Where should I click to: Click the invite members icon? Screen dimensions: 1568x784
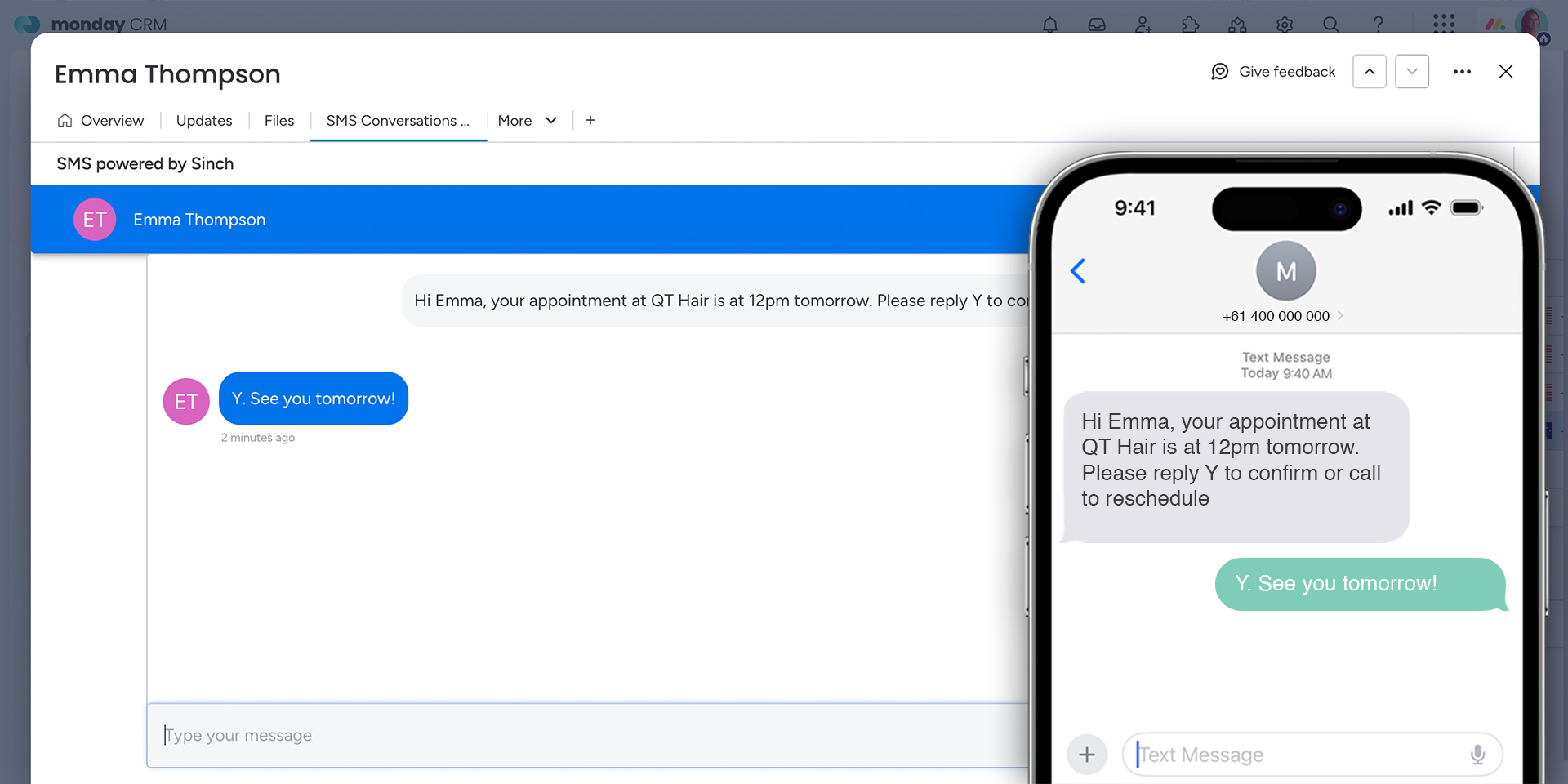(1143, 24)
